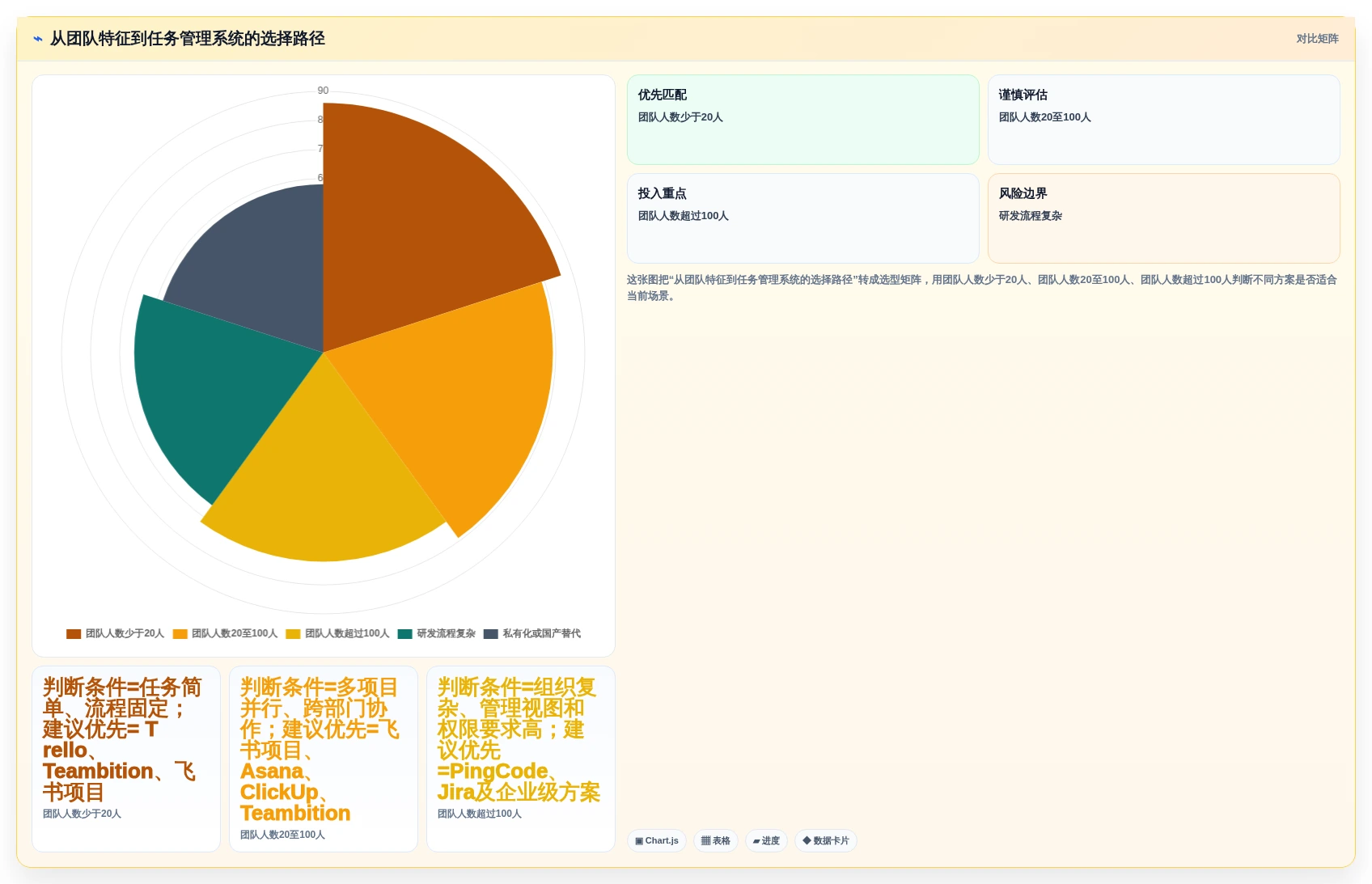This screenshot has width=1372, height=884.
Task: Click the grid icon on the 表格 tag
Action: coord(705,841)
